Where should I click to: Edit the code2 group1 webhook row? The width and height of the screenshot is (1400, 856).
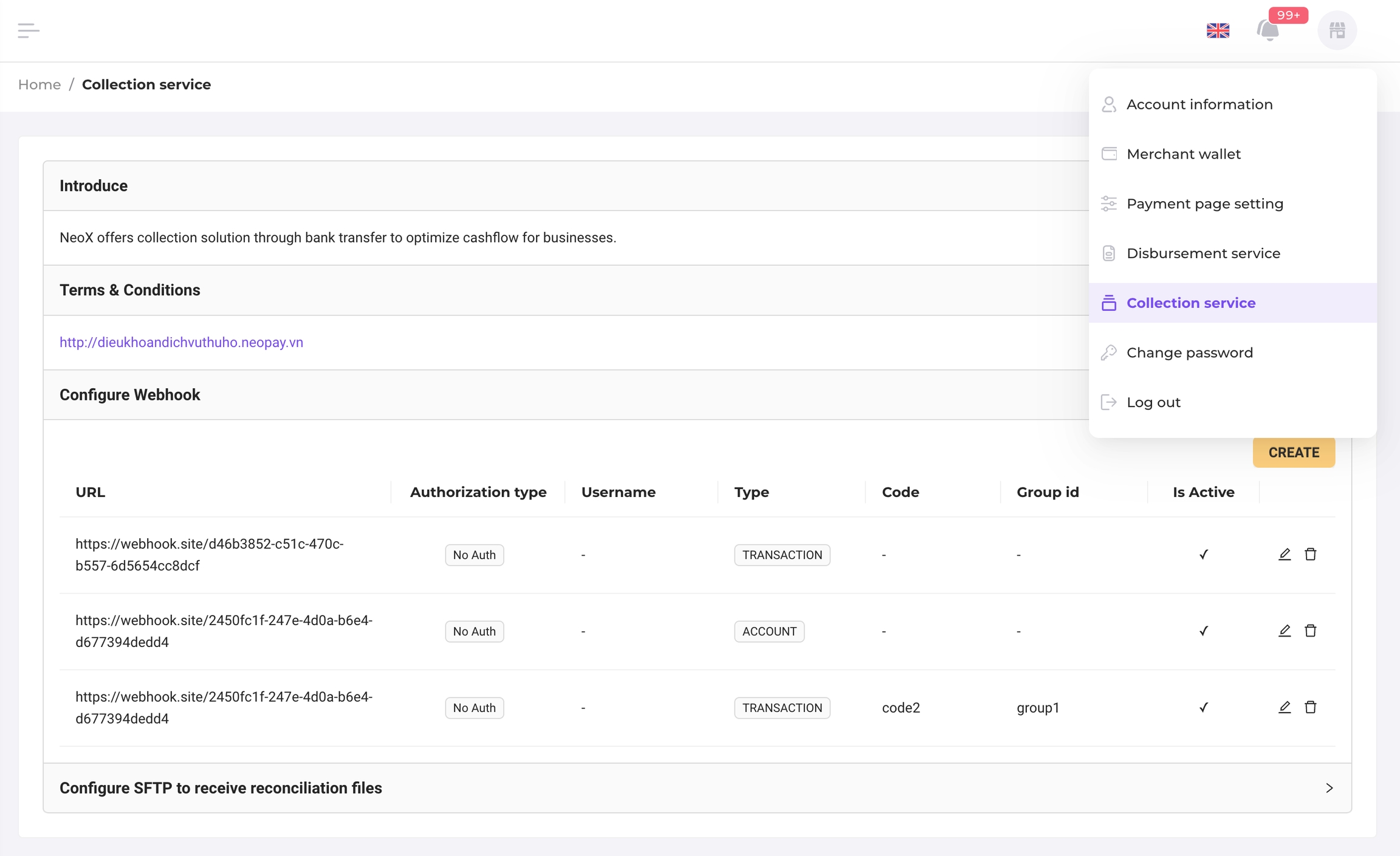(1284, 707)
